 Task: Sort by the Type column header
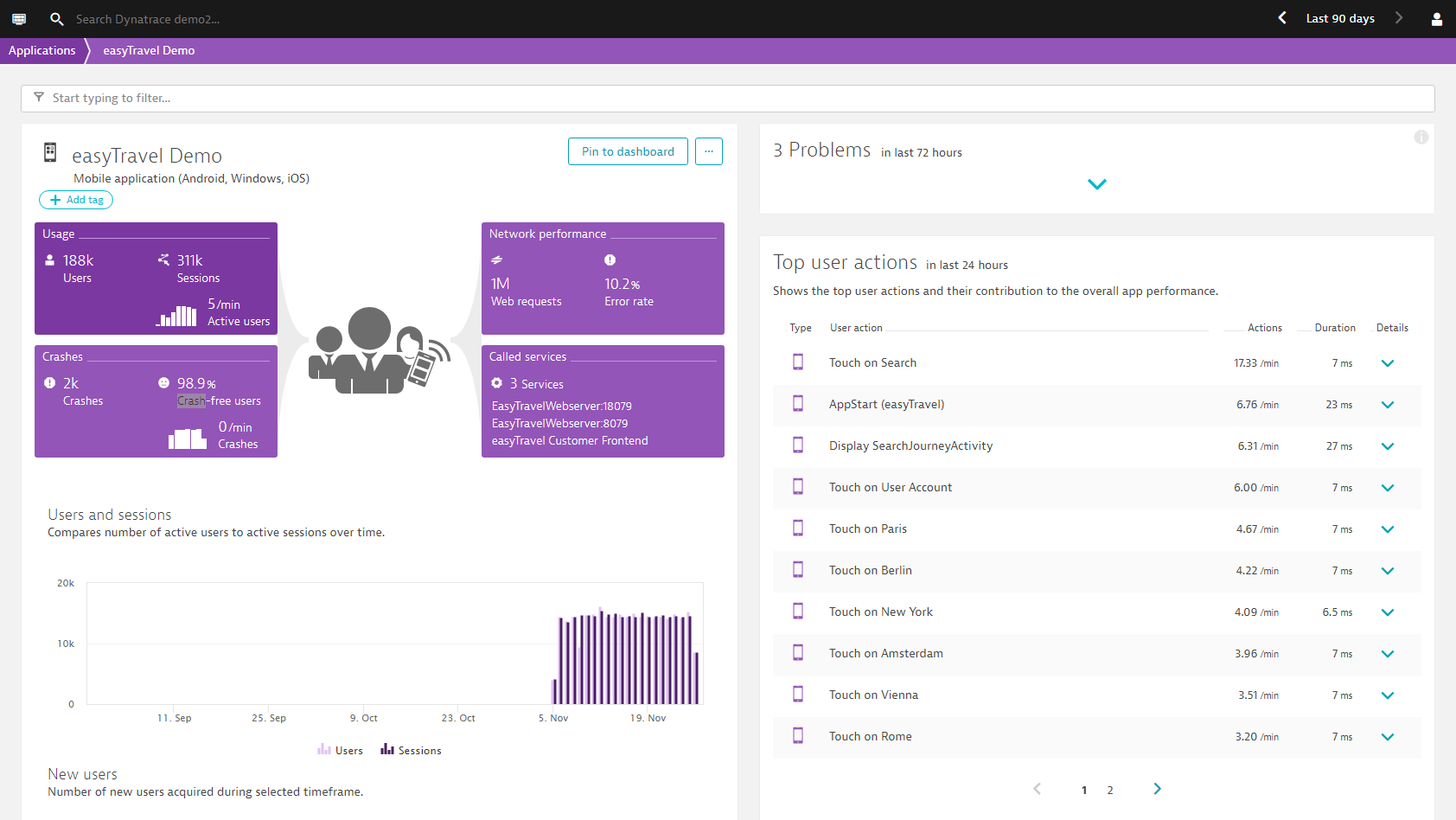click(801, 328)
